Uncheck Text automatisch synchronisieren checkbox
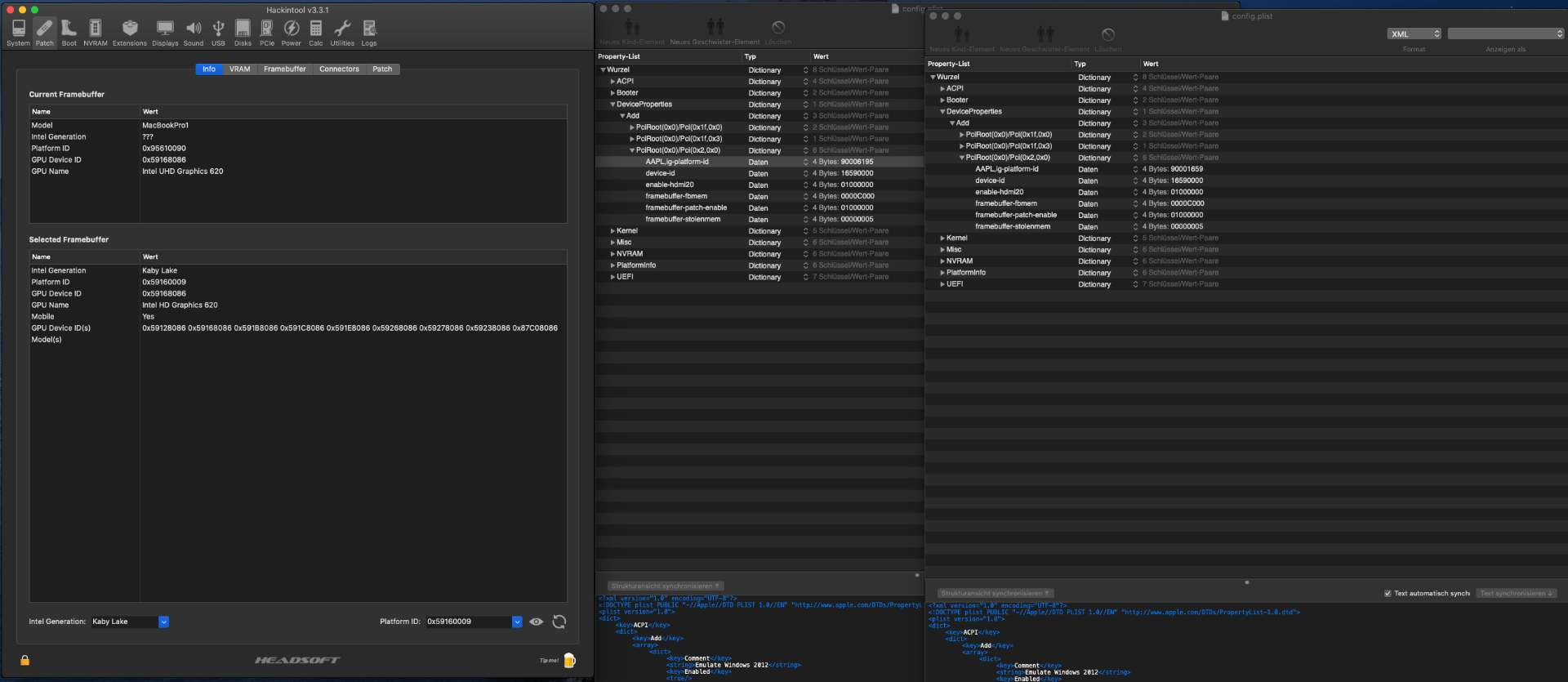 tap(1388, 594)
